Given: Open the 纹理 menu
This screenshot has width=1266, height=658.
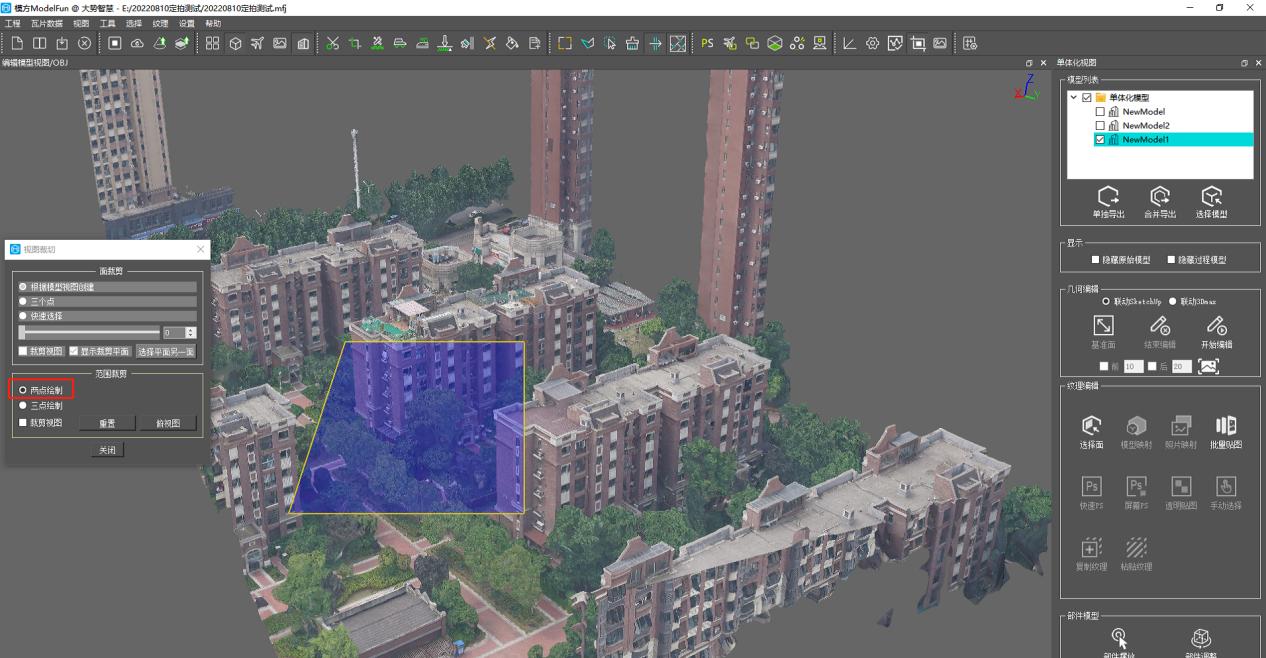Looking at the screenshot, I should click(161, 23).
